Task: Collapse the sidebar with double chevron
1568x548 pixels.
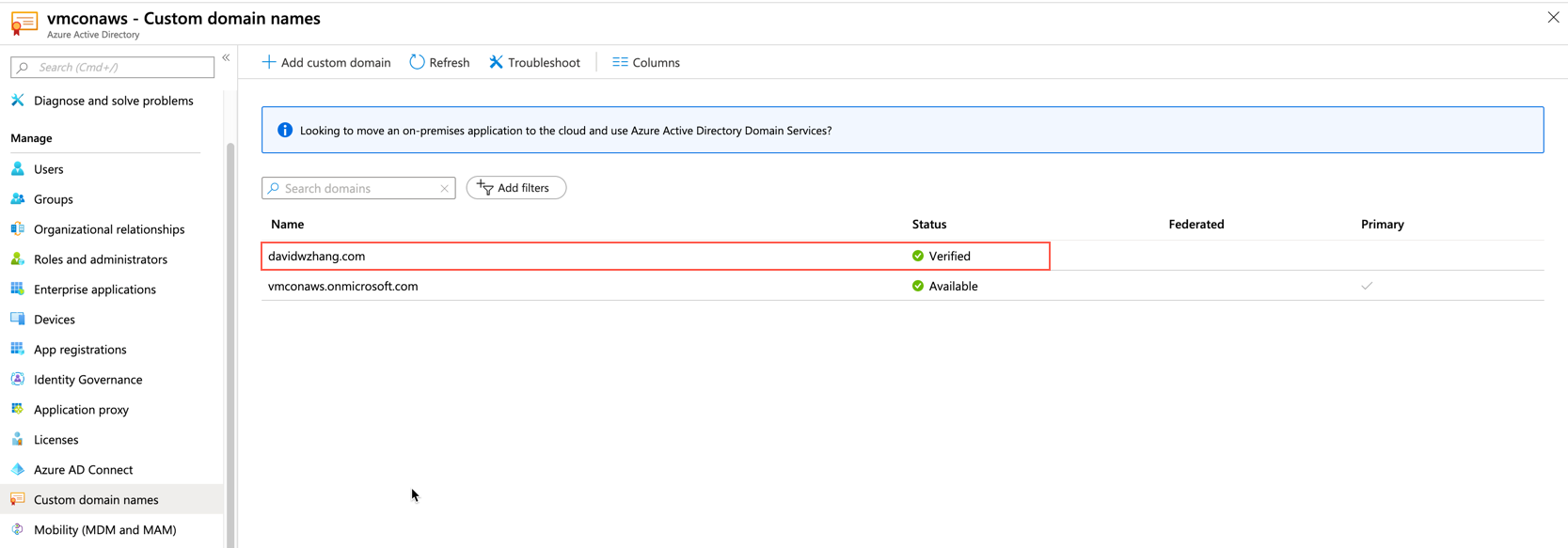Action: [x=226, y=58]
